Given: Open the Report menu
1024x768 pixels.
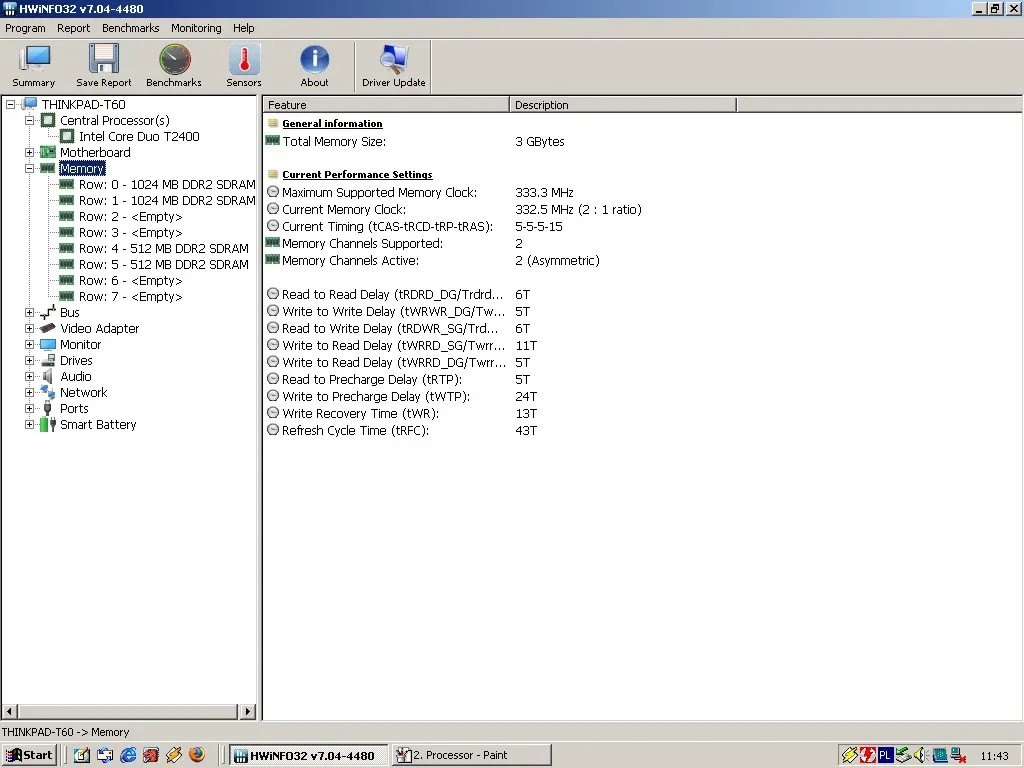Looking at the screenshot, I should (x=73, y=28).
